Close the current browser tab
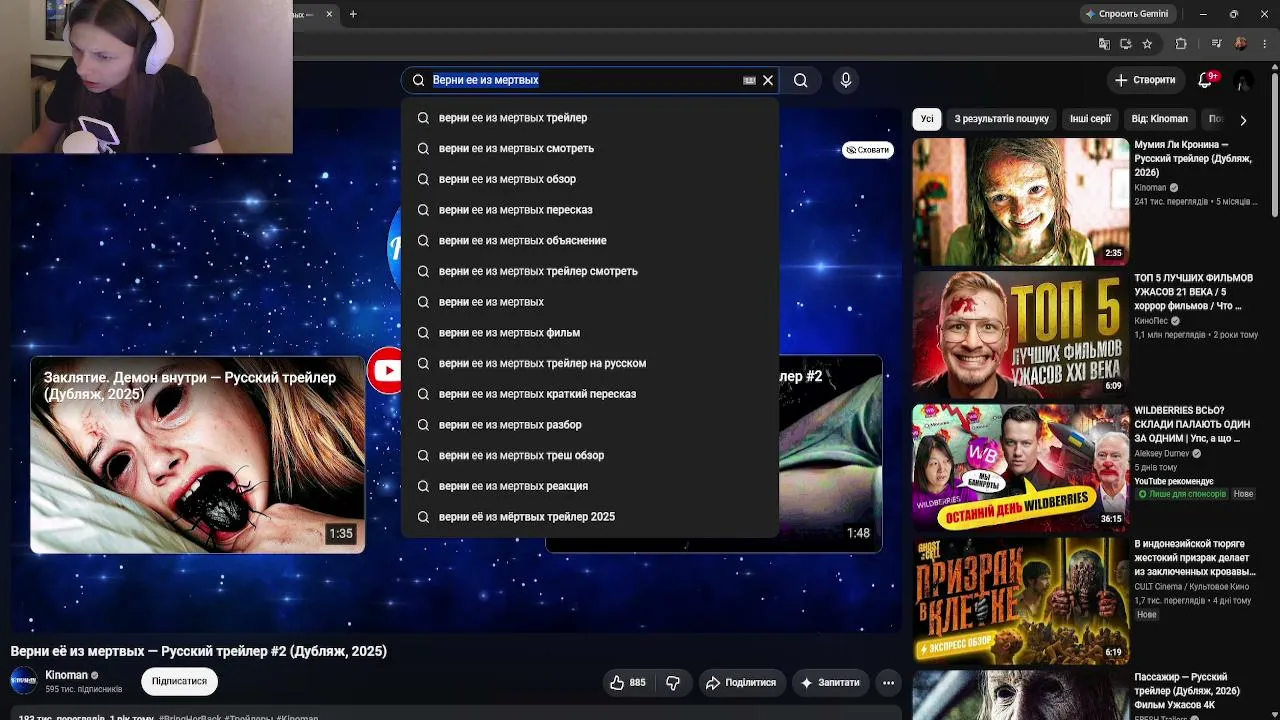Screen dimensions: 1280x720 (328, 14)
